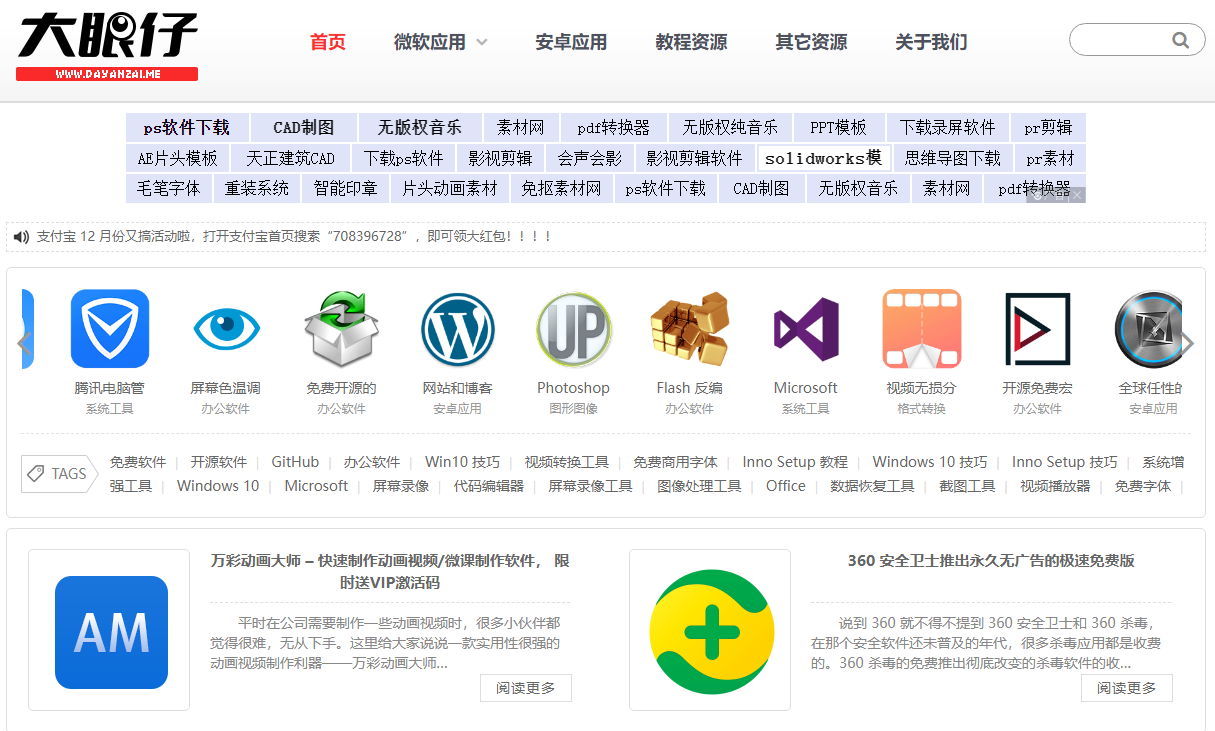Screen dimensions: 1215x731
Task: Select the Inno Setup 教程 tag
Action: point(795,462)
